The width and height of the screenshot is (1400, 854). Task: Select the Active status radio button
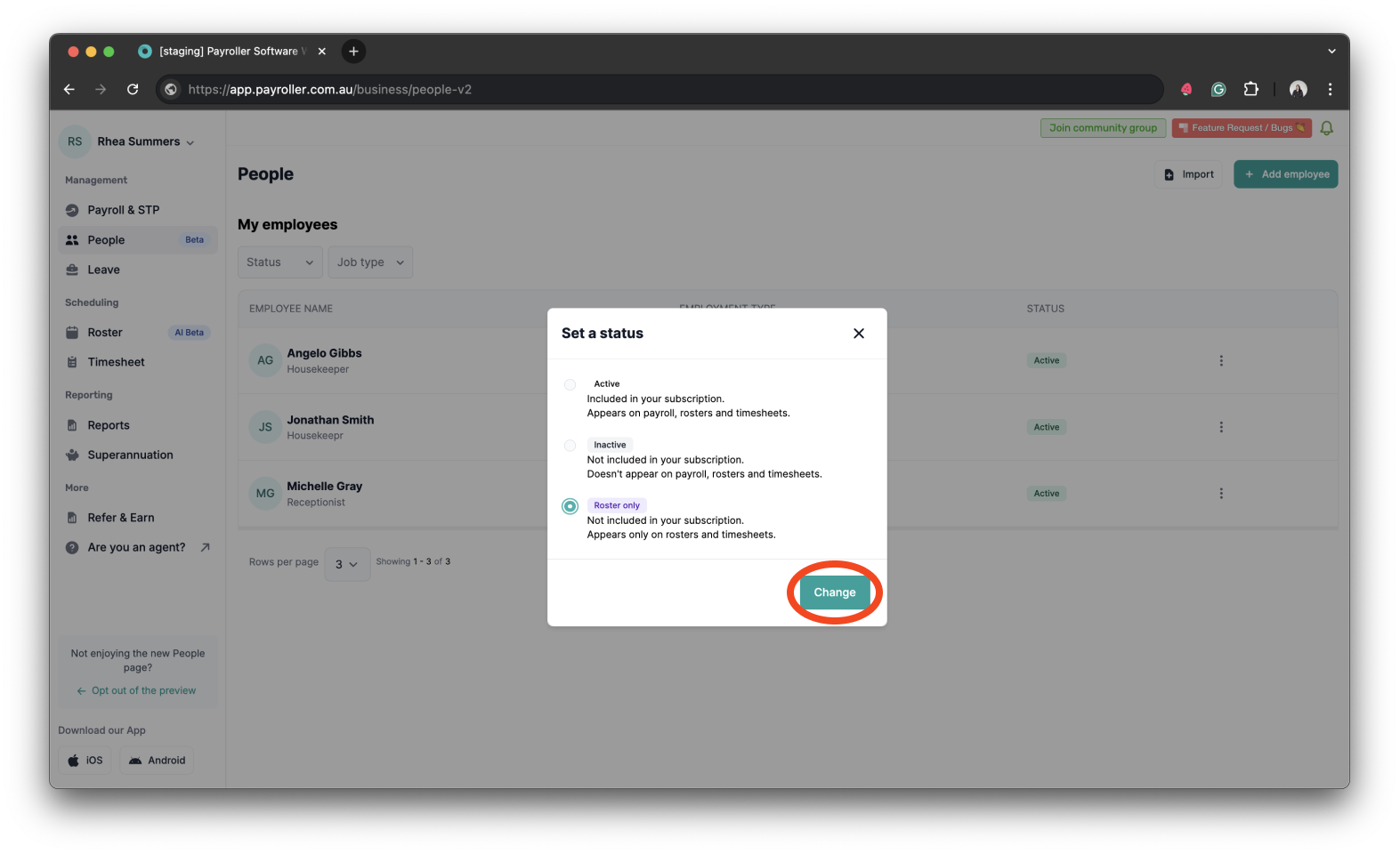coord(570,385)
